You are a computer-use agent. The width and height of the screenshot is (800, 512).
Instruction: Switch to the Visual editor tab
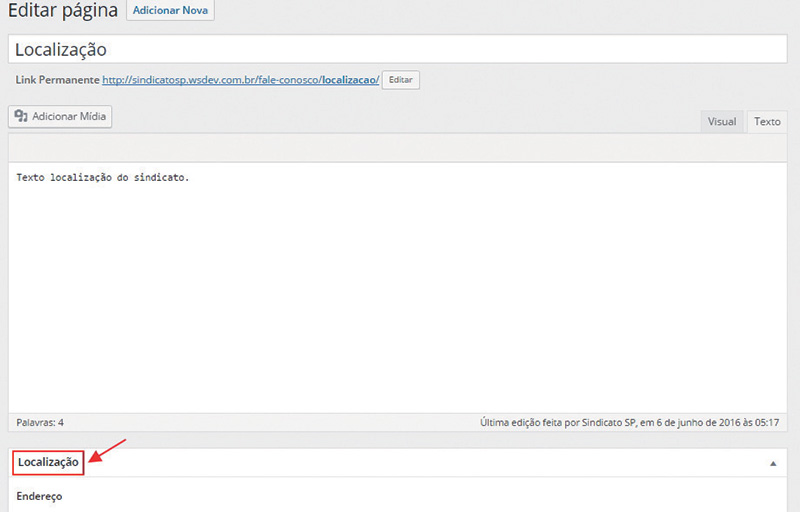click(x=721, y=121)
